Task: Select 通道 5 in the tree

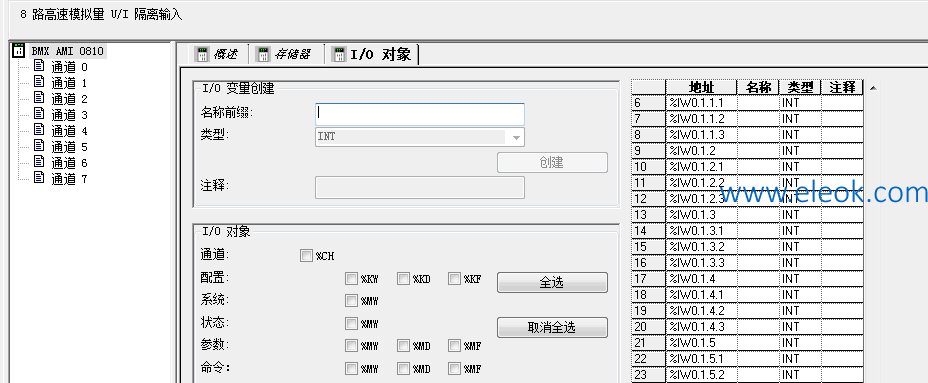Action: pos(69,146)
